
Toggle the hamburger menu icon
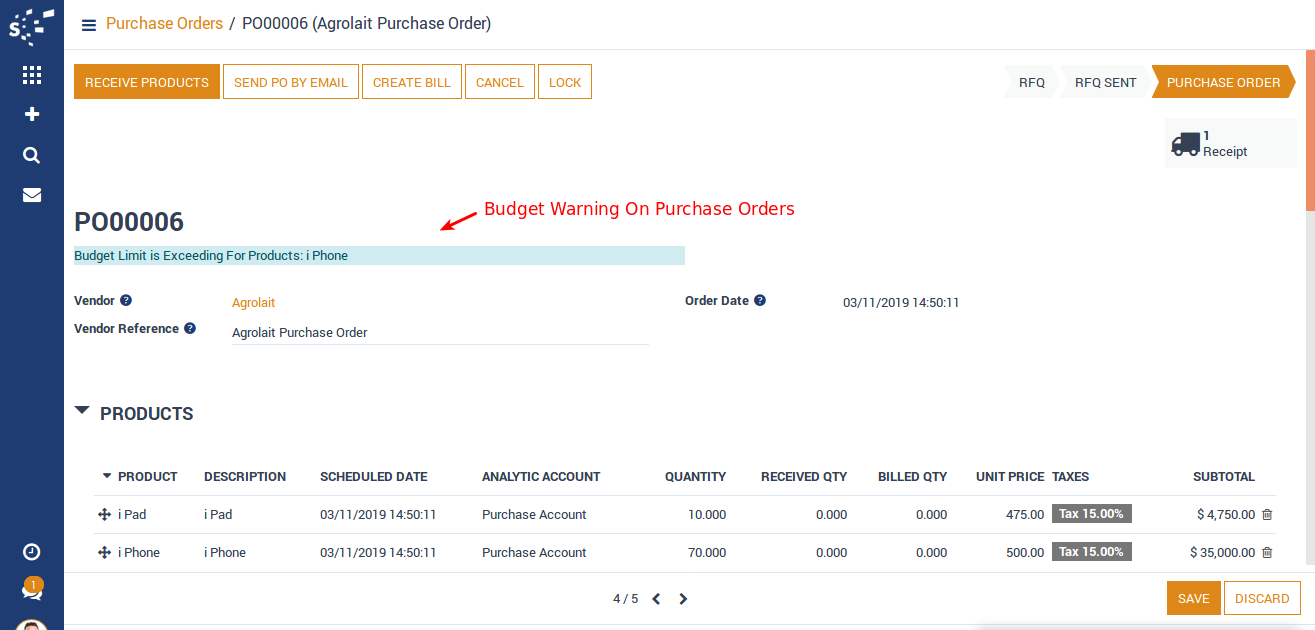(x=89, y=25)
